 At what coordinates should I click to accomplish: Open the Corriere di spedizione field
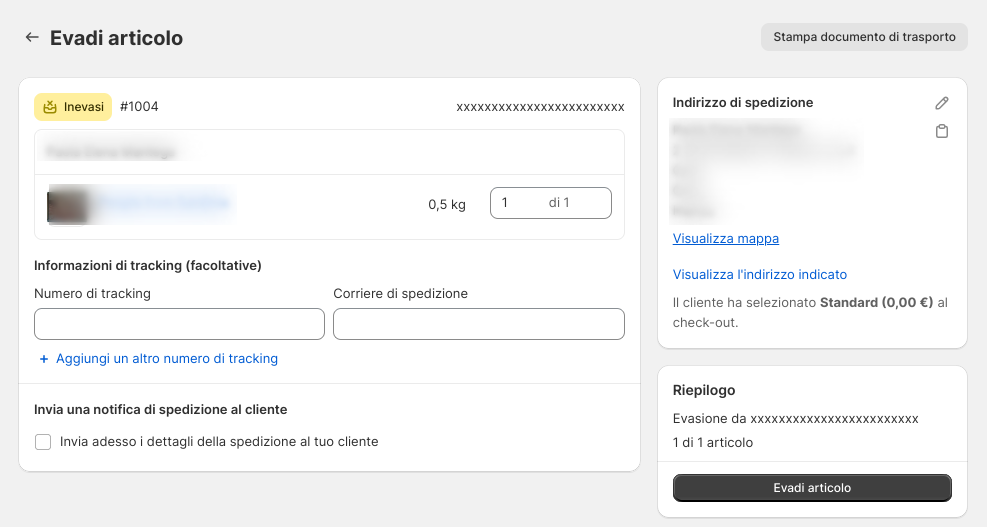(478, 324)
